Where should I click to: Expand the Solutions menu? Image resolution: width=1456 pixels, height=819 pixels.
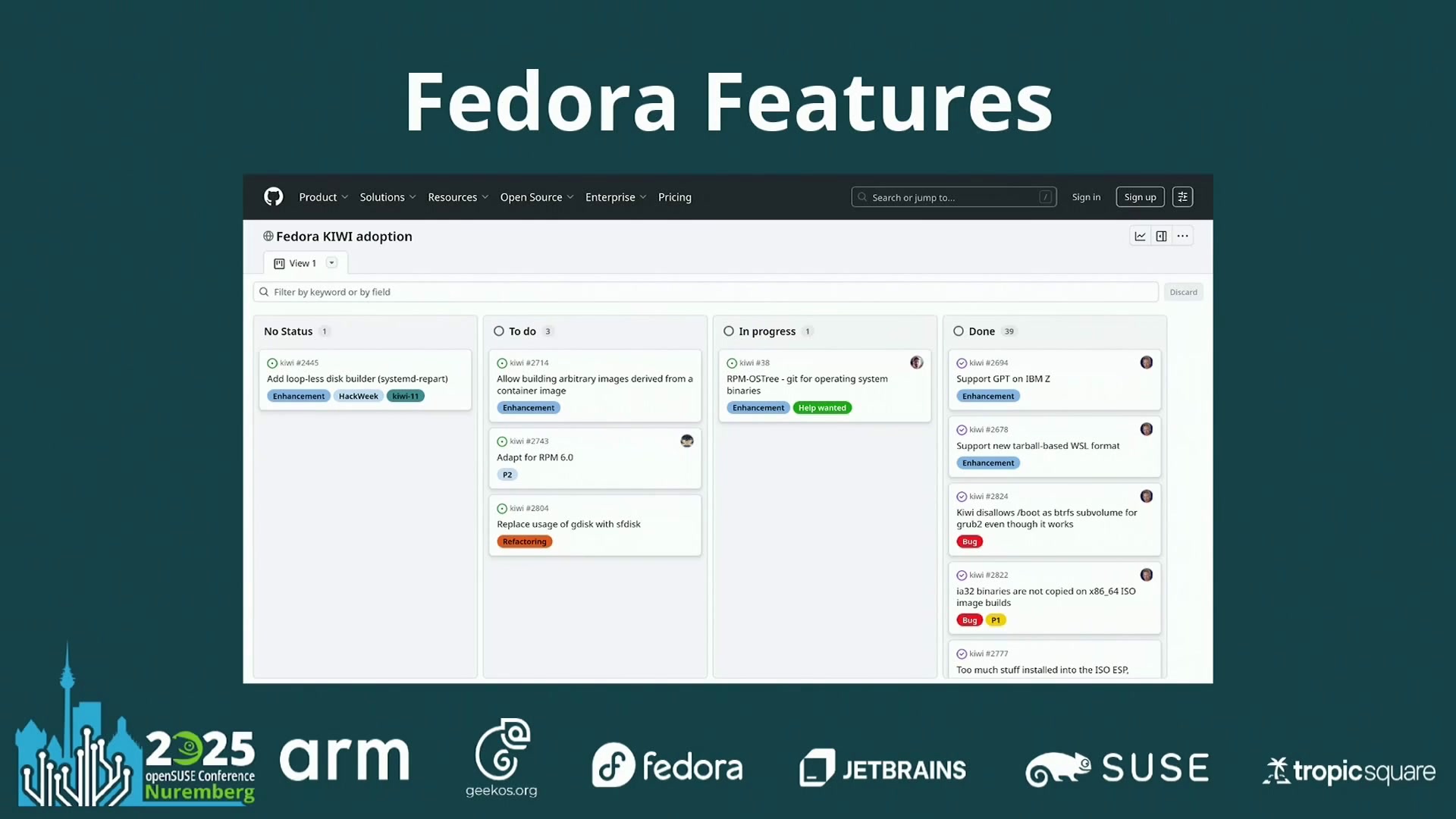pos(388,197)
